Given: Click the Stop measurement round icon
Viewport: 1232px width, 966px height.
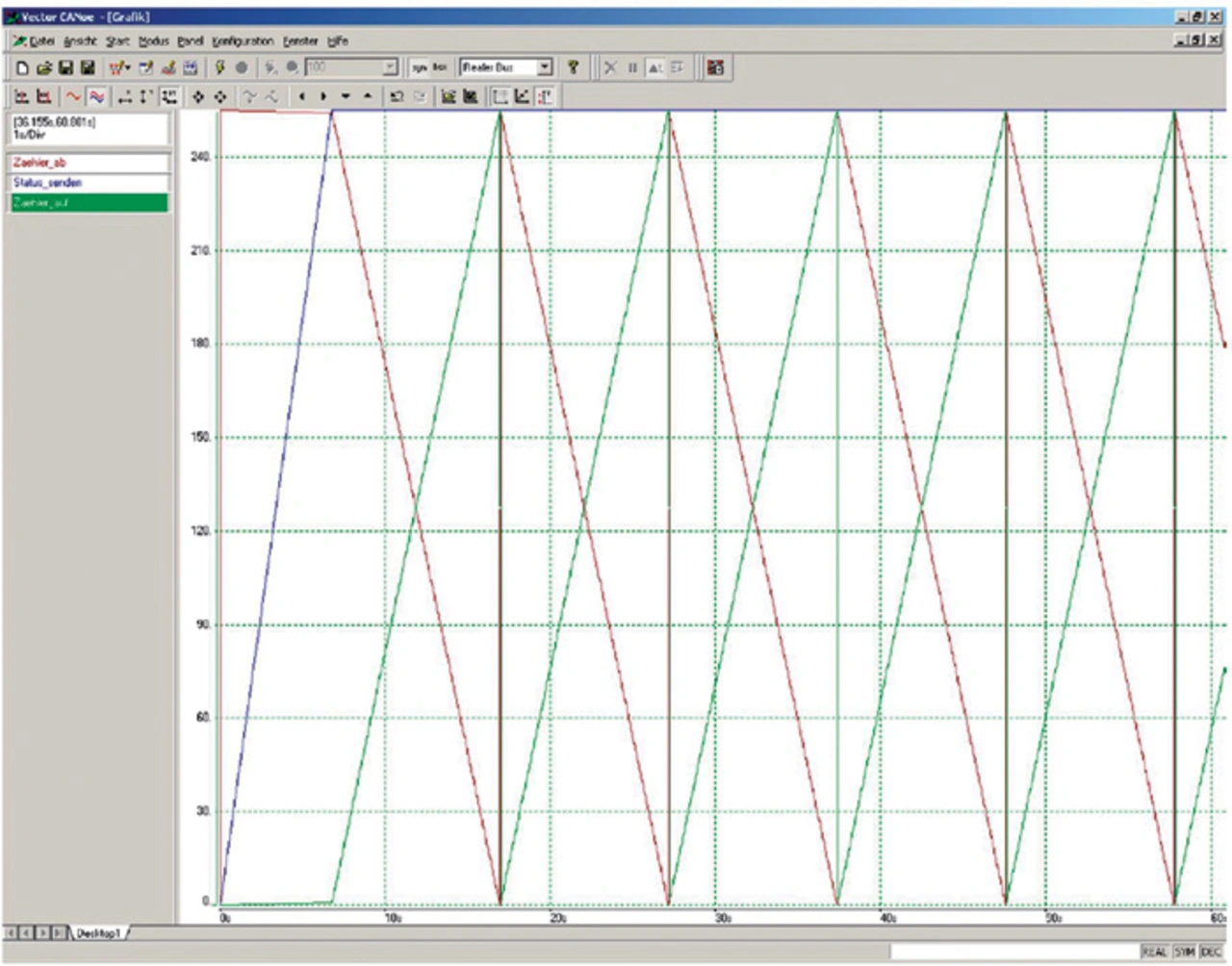Looking at the screenshot, I should [x=242, y=67].
